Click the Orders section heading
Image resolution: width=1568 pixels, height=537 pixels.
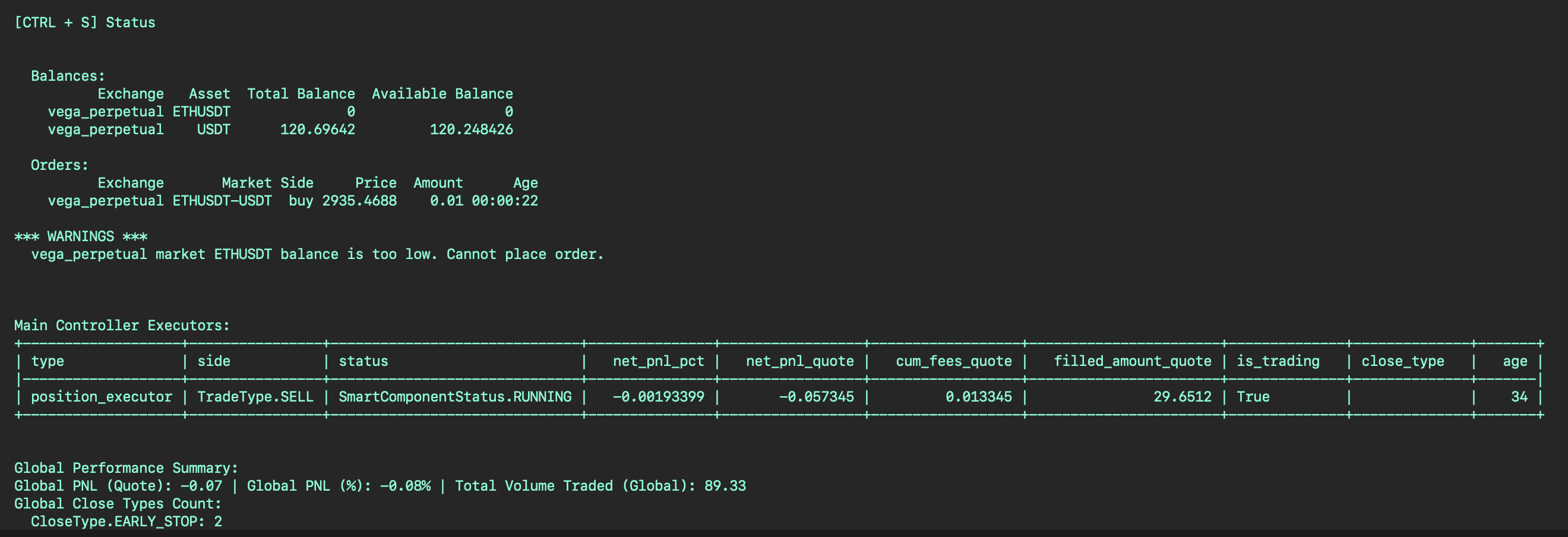coord(59,165)
